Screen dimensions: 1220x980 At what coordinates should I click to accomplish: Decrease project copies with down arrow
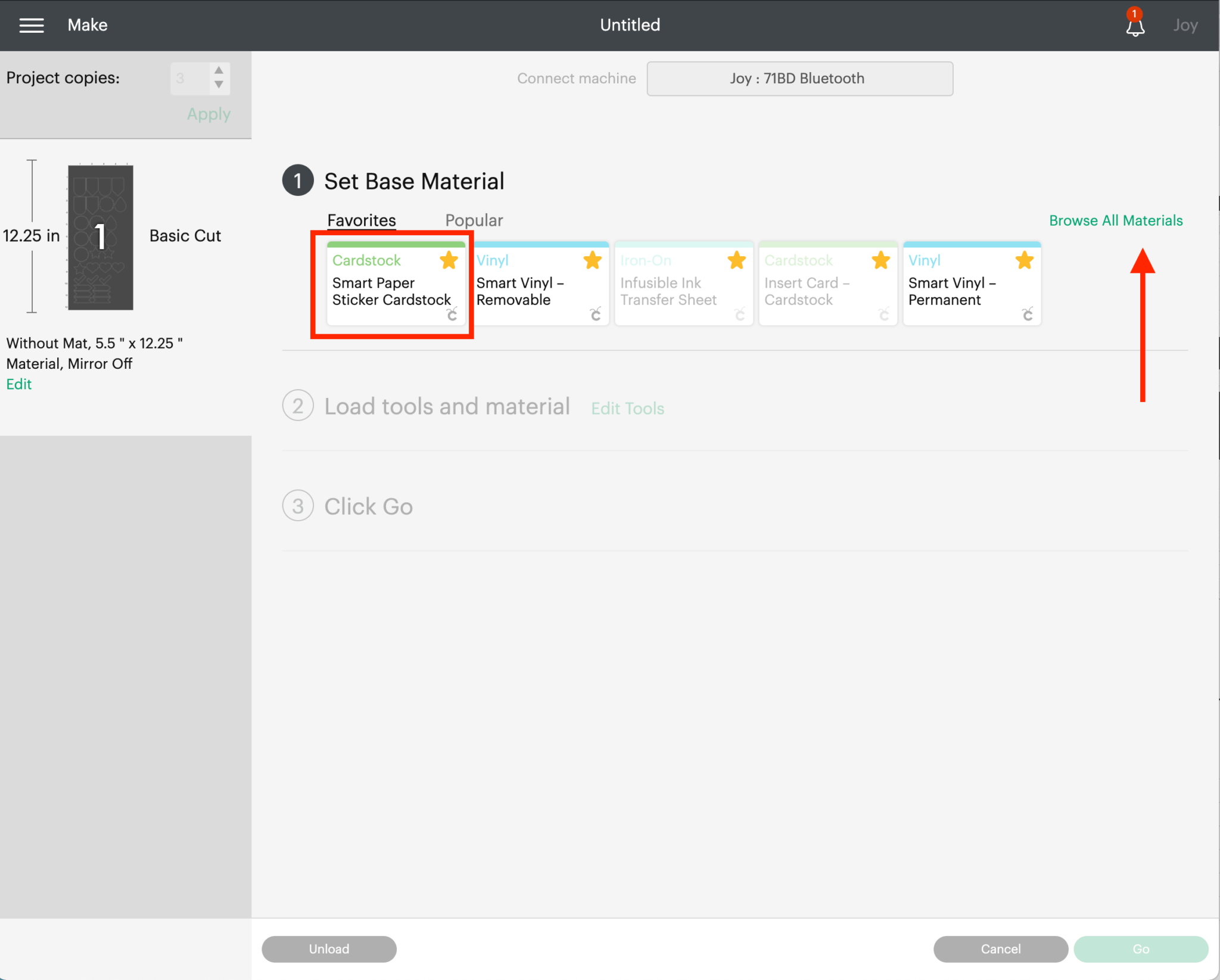pyautogui.click(x=219, y=85)
